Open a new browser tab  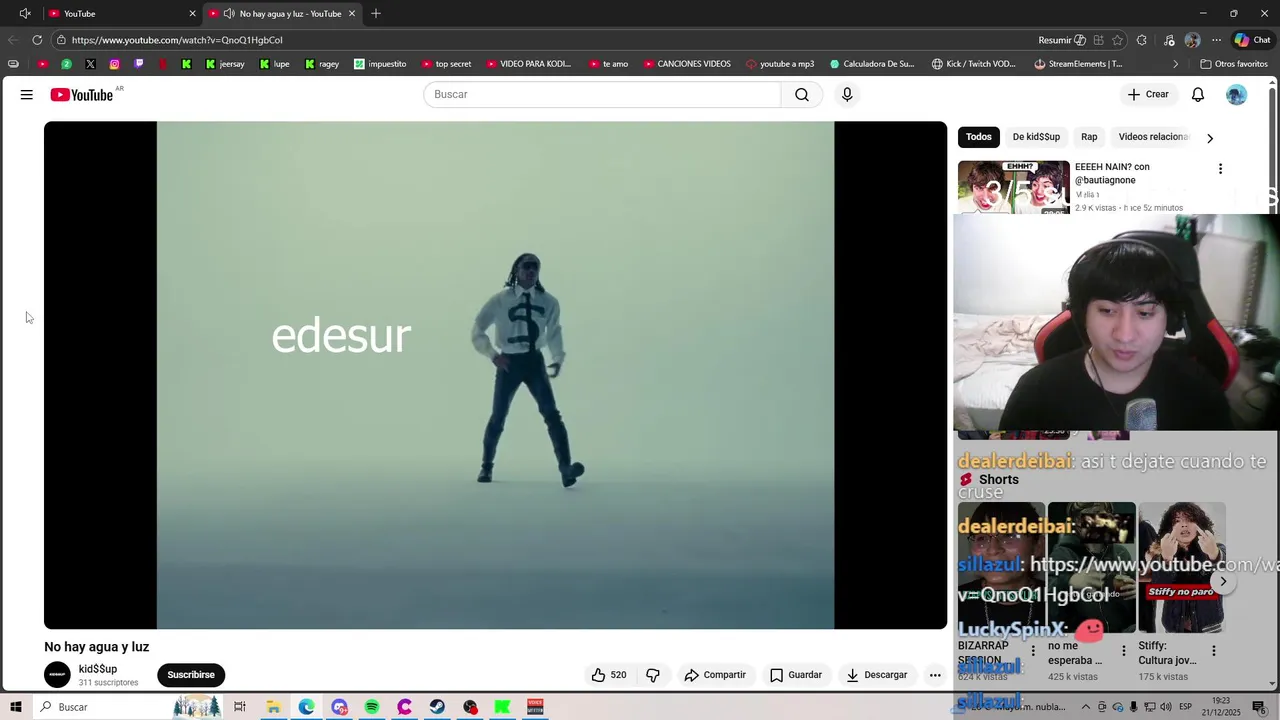tap(376, 14)
